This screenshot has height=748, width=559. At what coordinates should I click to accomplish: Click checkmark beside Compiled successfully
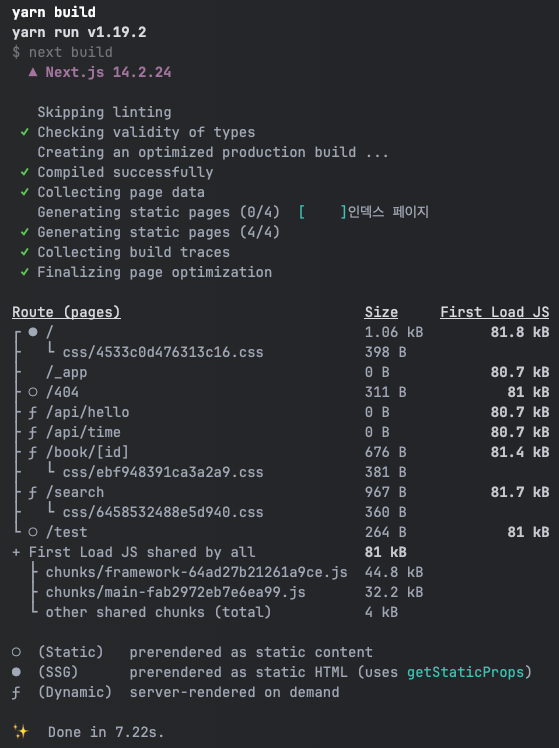click(x=25, y=172)
